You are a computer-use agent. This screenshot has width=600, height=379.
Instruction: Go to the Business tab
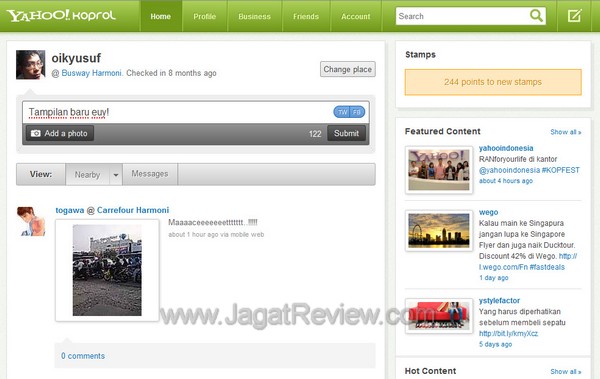point(254,16)
